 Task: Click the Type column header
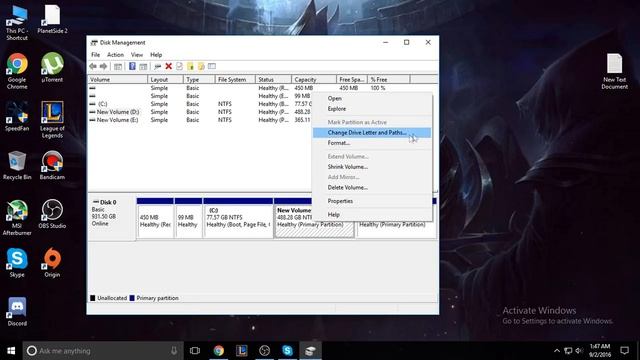point(199,80)
